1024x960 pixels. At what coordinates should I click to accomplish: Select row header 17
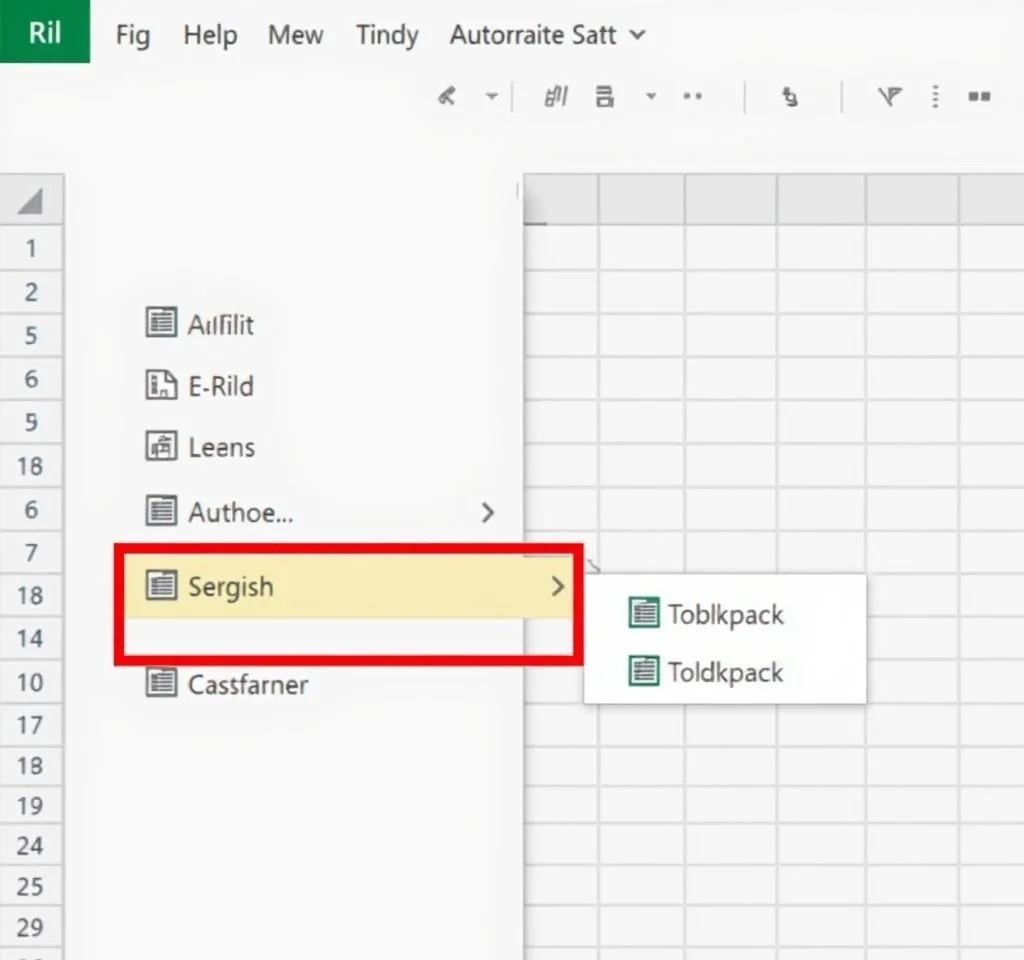tap(30, 723)
